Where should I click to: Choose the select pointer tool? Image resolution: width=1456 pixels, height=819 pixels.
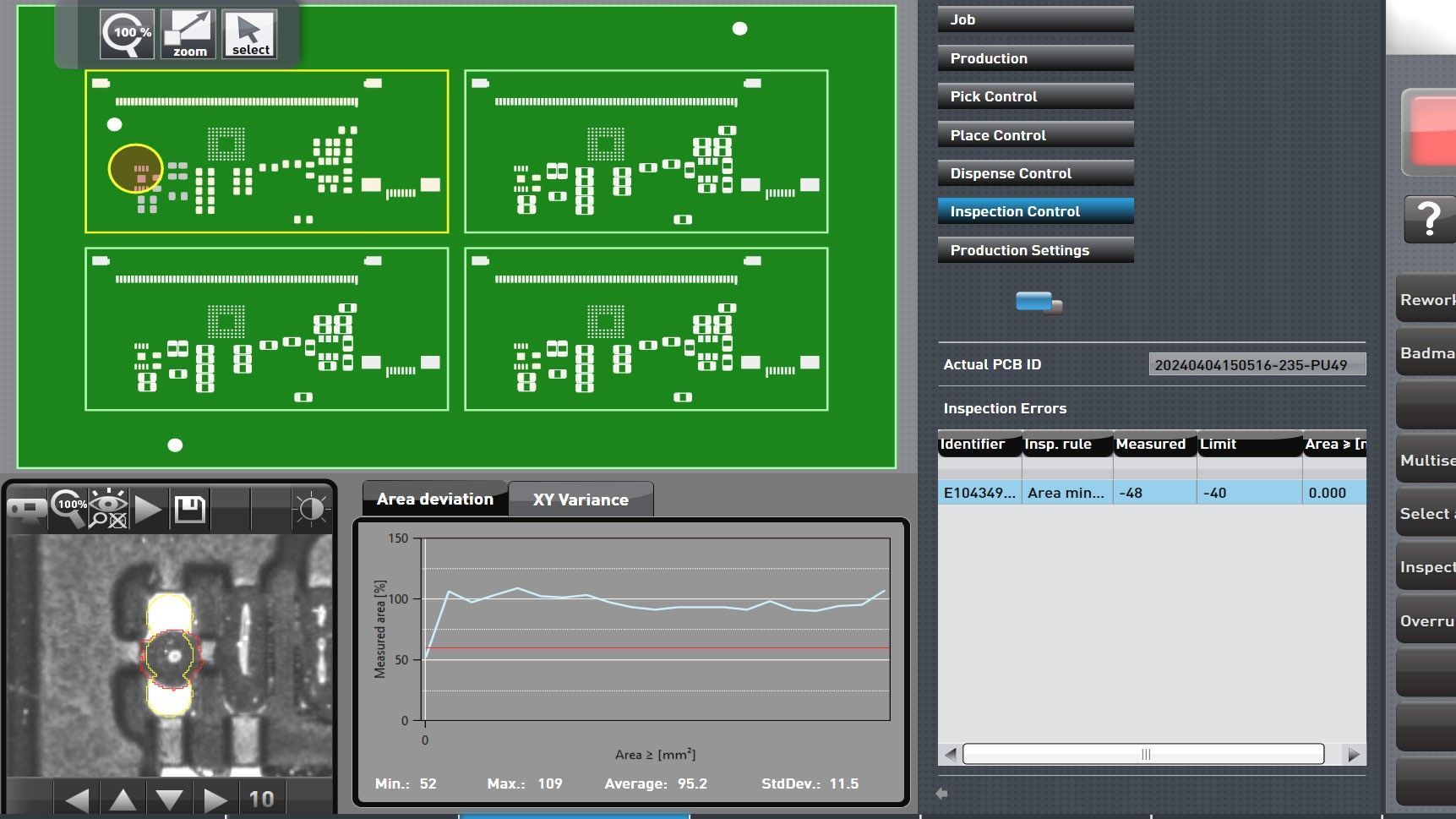250,35
